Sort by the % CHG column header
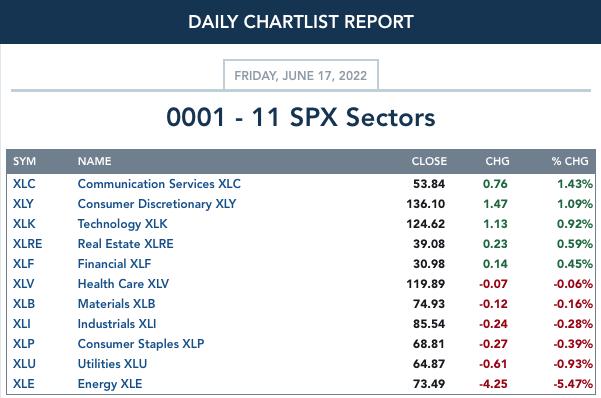601x398 pixels. pyautogui.click(x=570, y=161)
